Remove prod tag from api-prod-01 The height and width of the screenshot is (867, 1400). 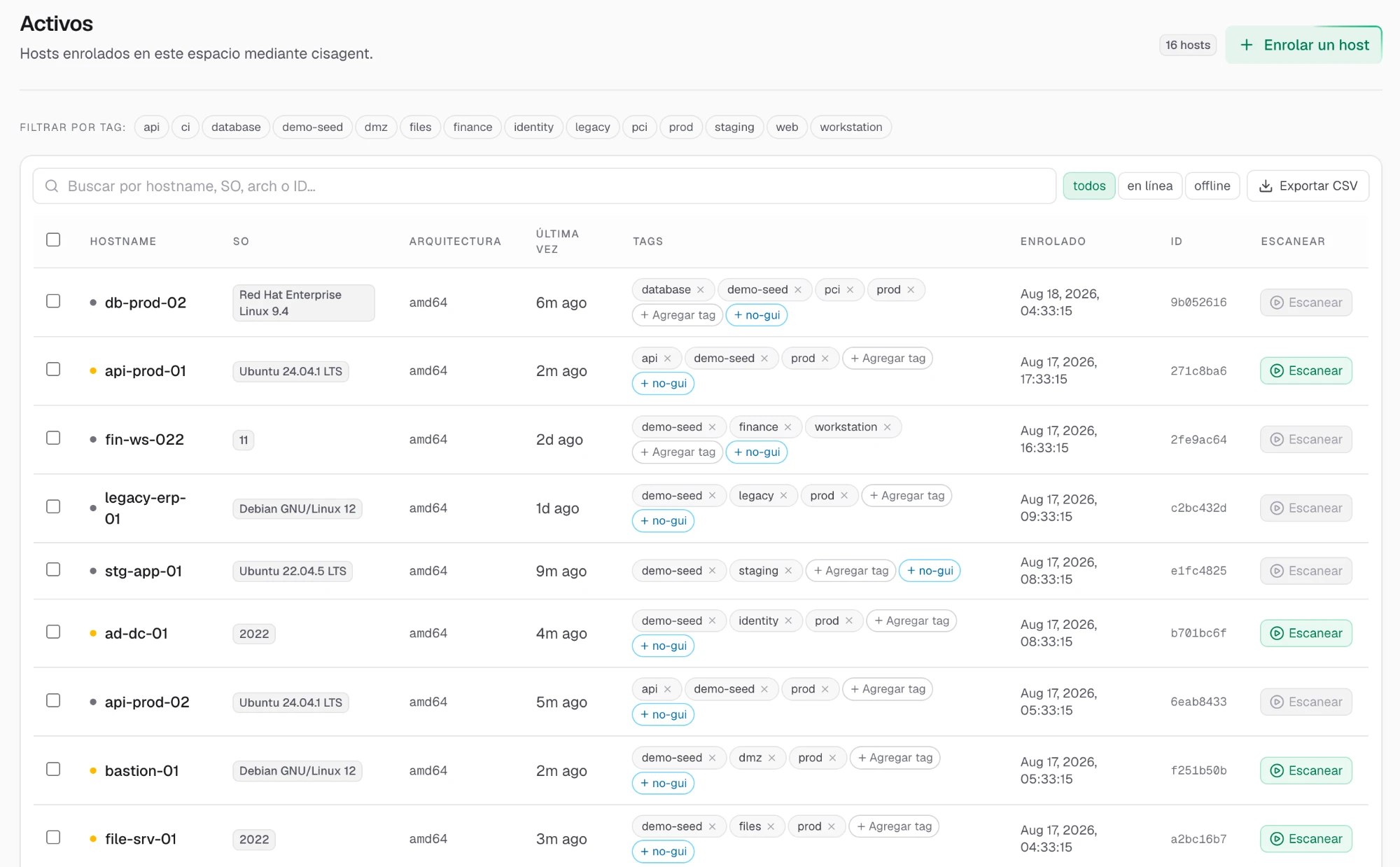[x=825, y=359]
